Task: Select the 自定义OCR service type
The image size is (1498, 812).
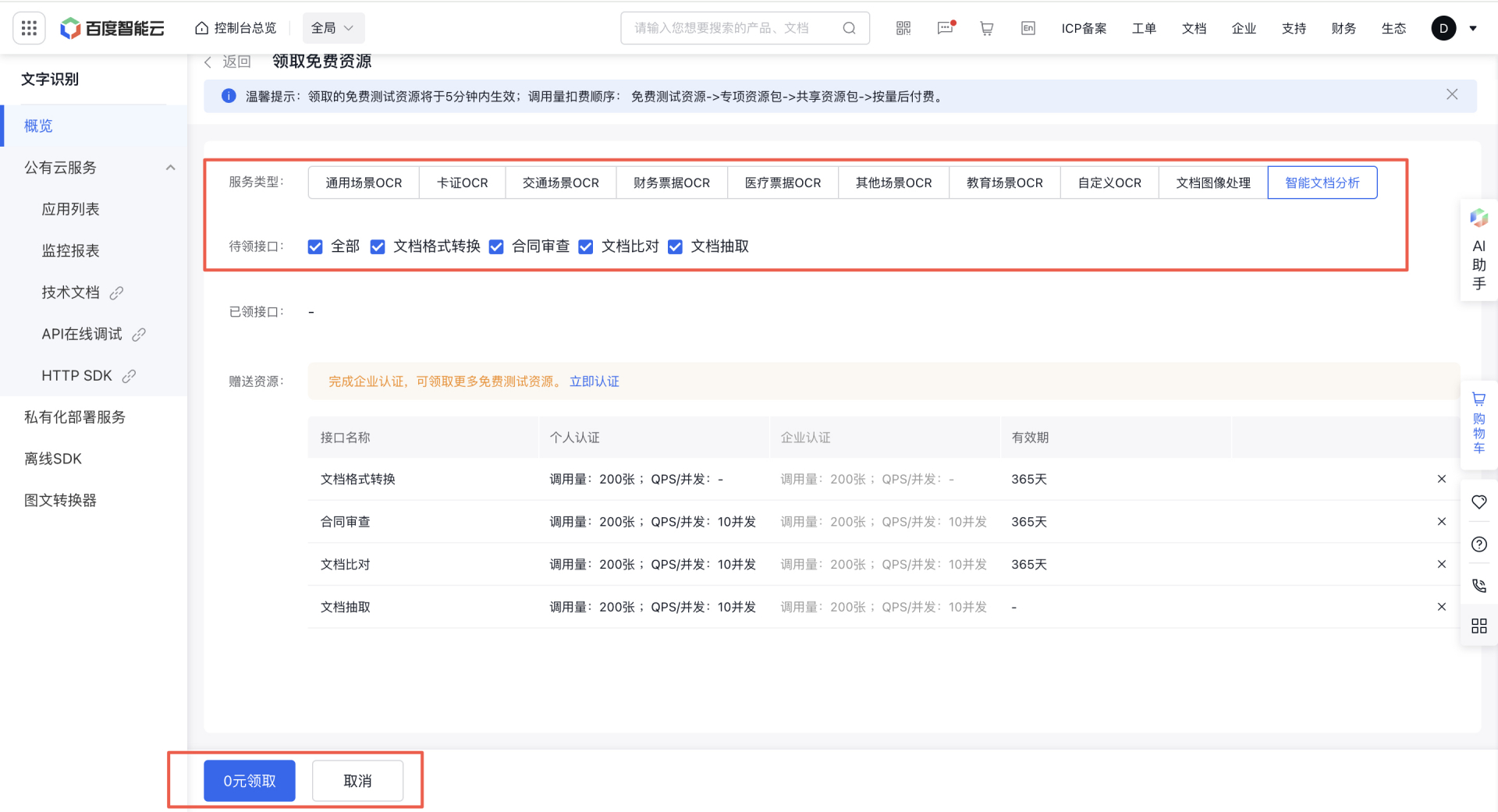Action: tap(1109, 183)
